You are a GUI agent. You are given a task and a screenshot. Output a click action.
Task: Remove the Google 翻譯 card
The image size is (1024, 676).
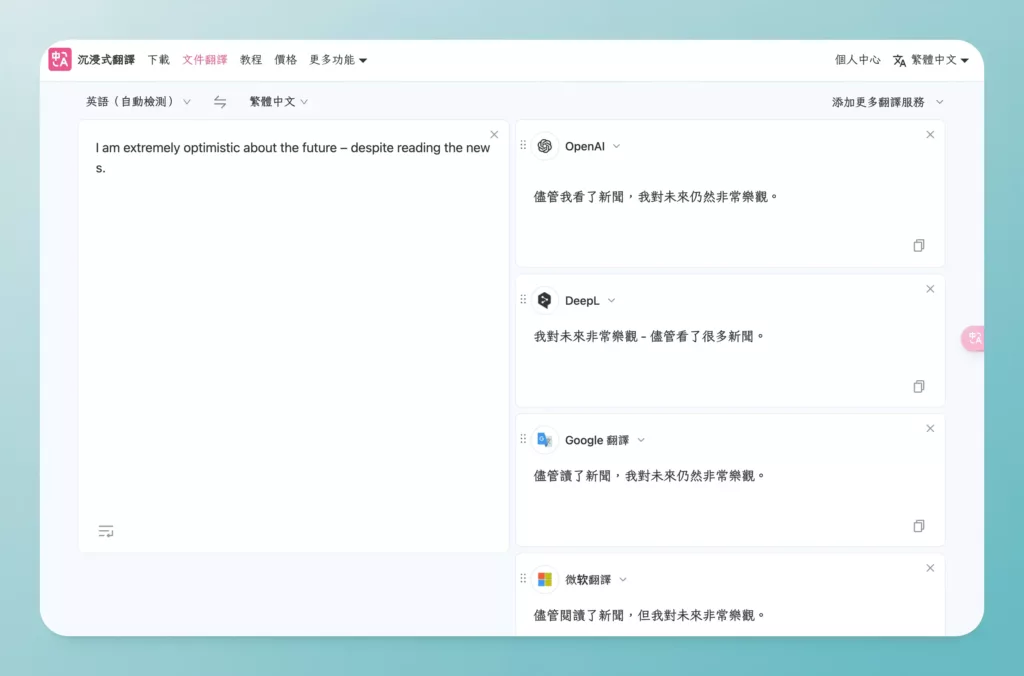tap(930, 428)
